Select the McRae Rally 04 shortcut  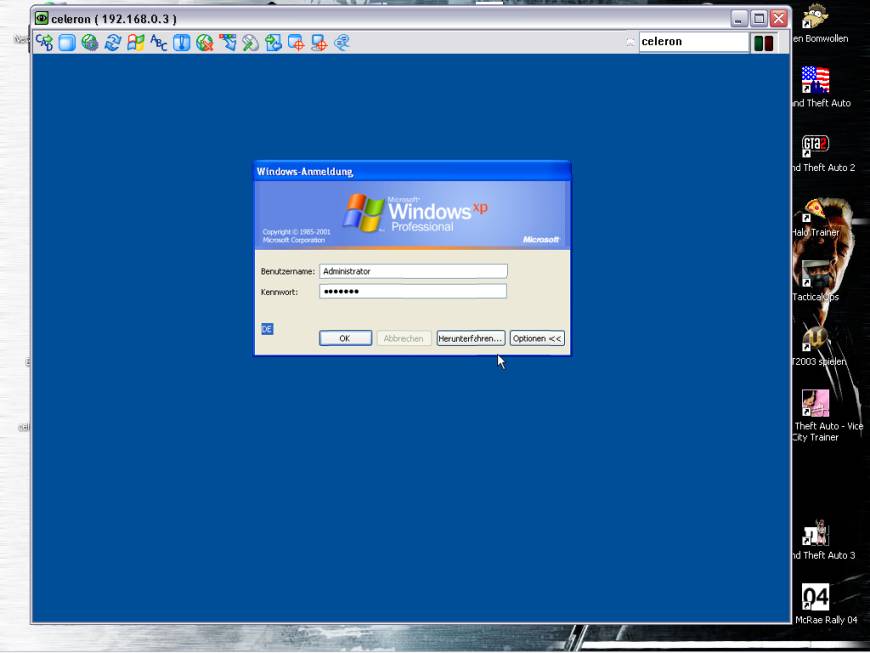pos(825,605)
